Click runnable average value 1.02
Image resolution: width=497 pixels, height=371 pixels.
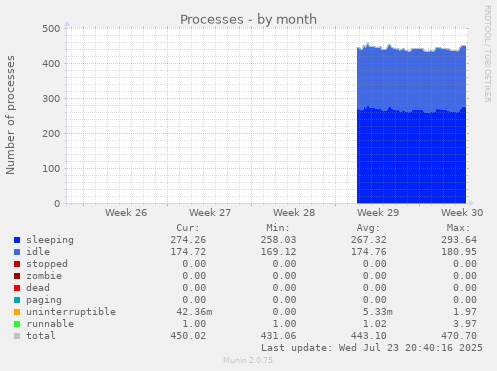click(x=375, y=324)
